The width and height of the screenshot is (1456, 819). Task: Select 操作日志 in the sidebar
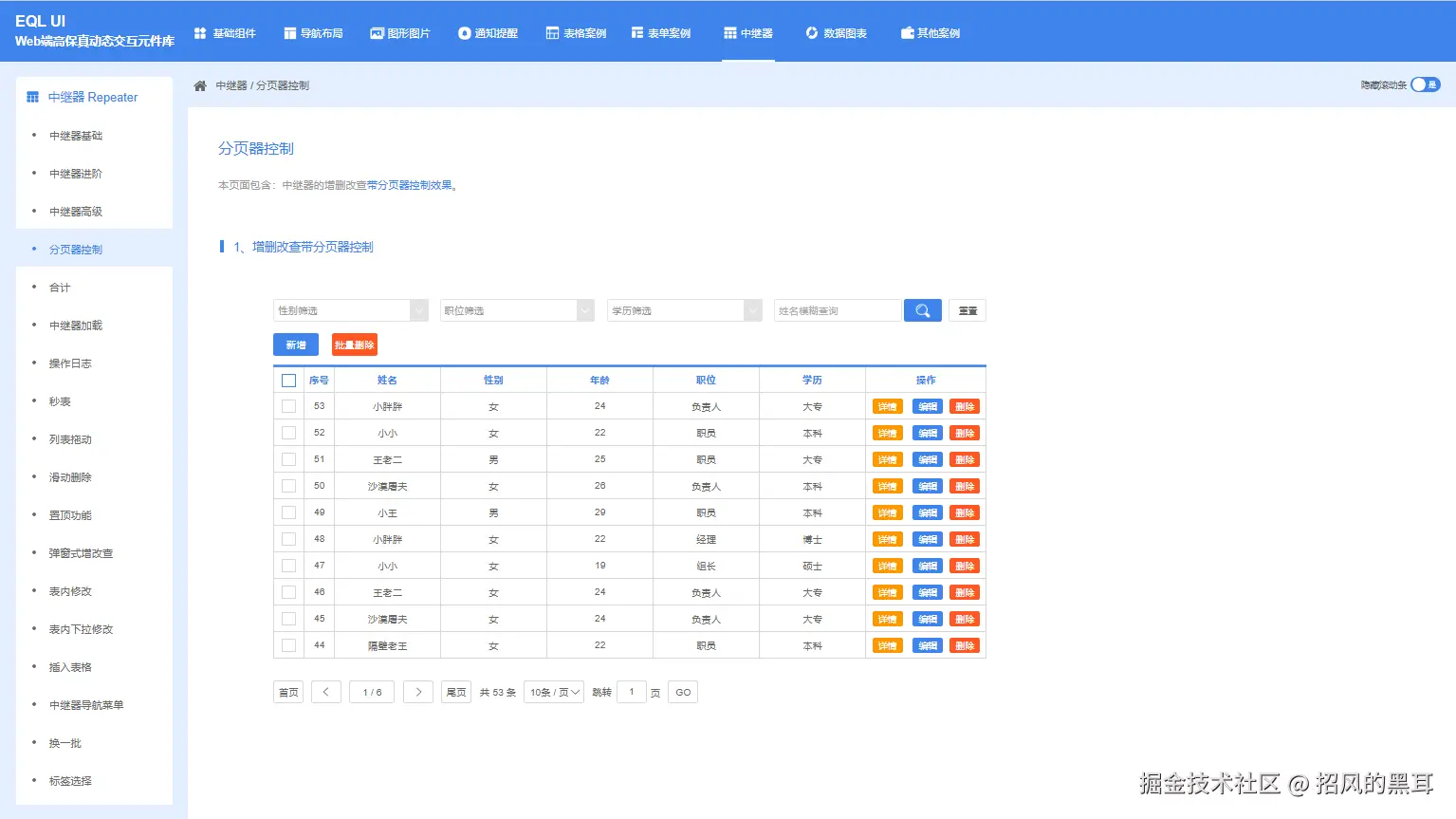[x=94, y=363]
